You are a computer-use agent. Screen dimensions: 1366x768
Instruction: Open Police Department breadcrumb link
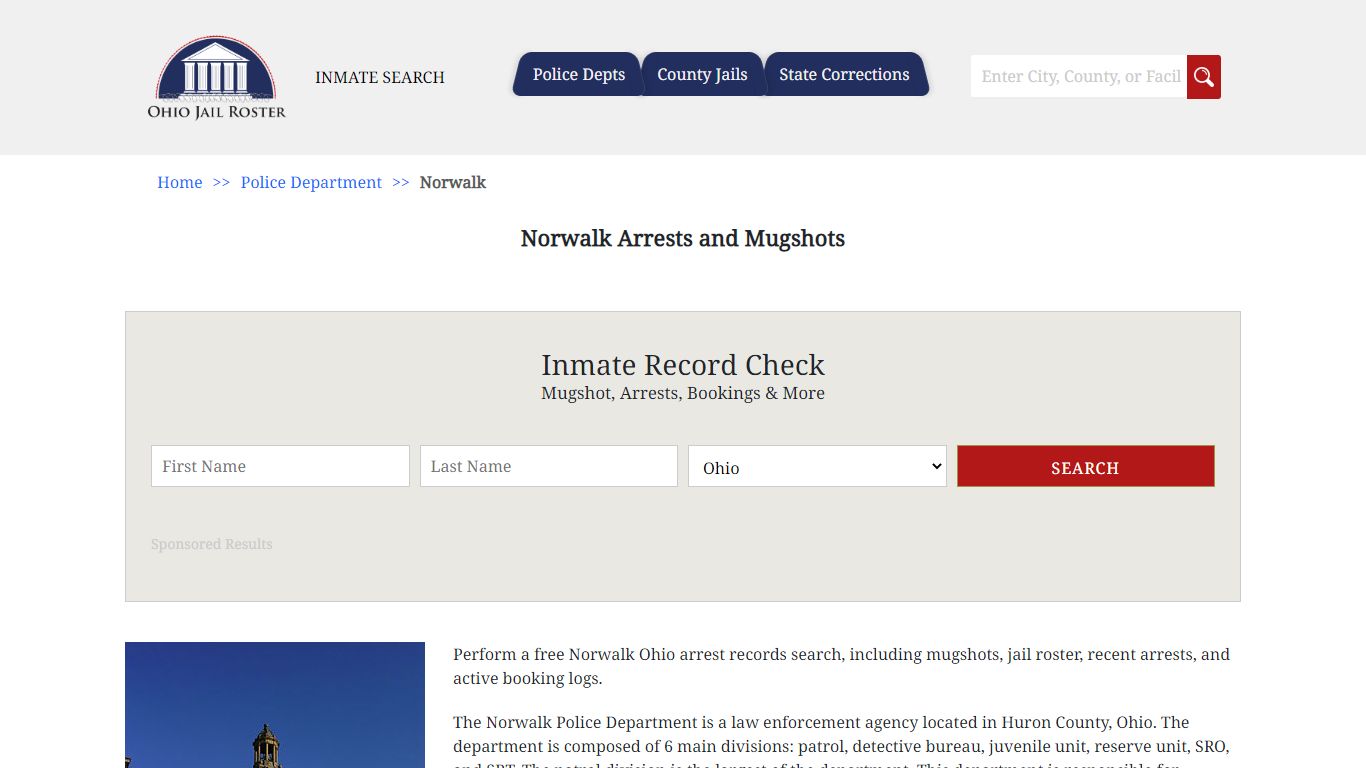(311, 182)
